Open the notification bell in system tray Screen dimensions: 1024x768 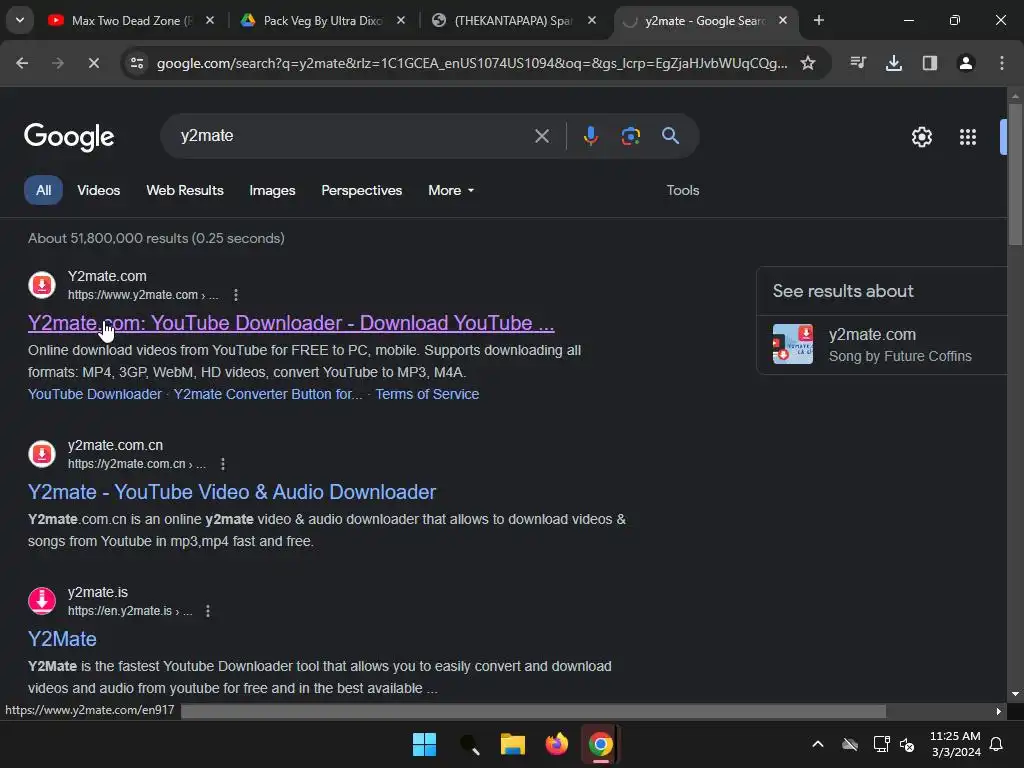coord(997,744)
